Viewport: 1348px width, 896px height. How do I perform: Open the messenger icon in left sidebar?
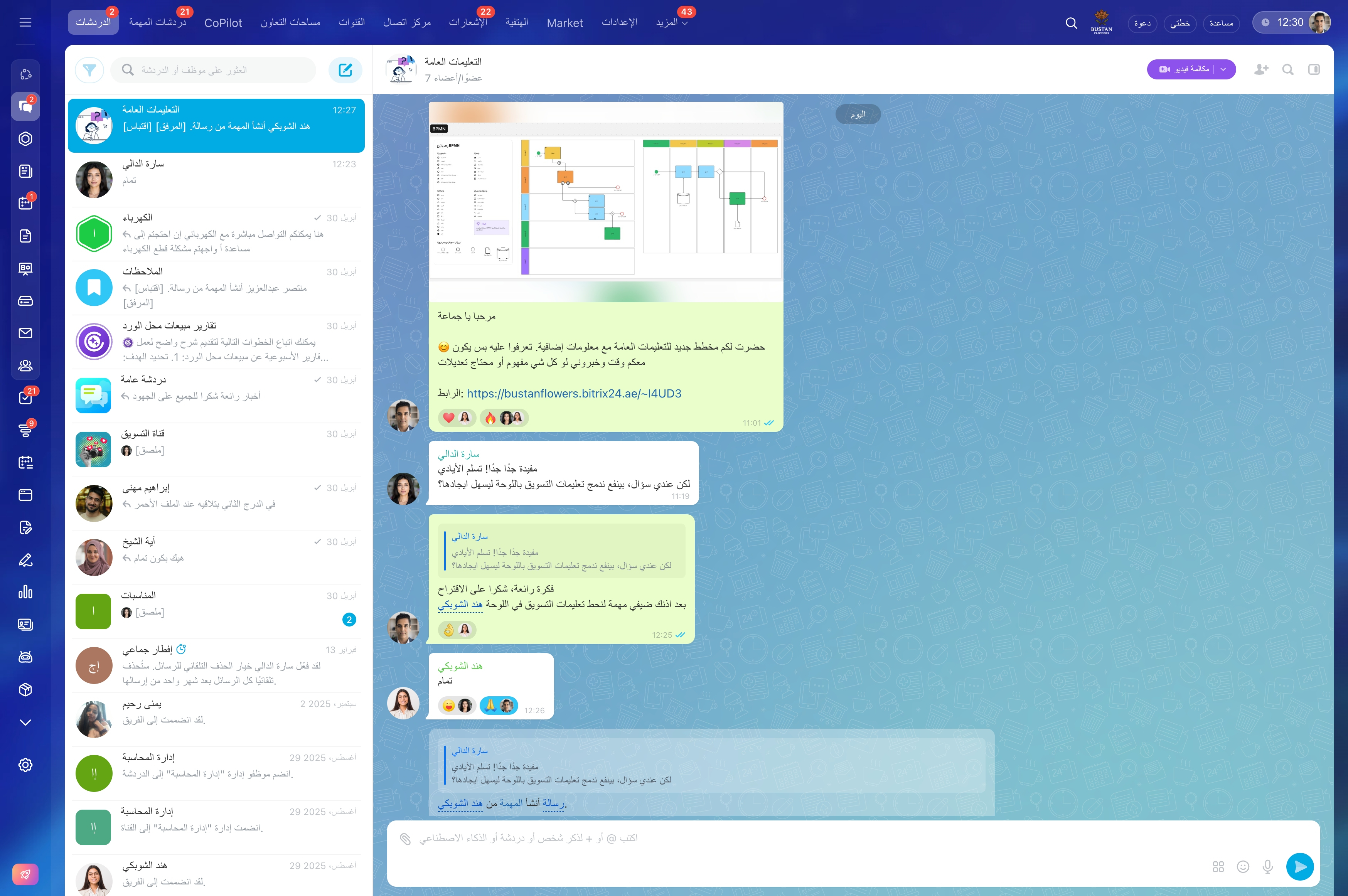[25, 106]
